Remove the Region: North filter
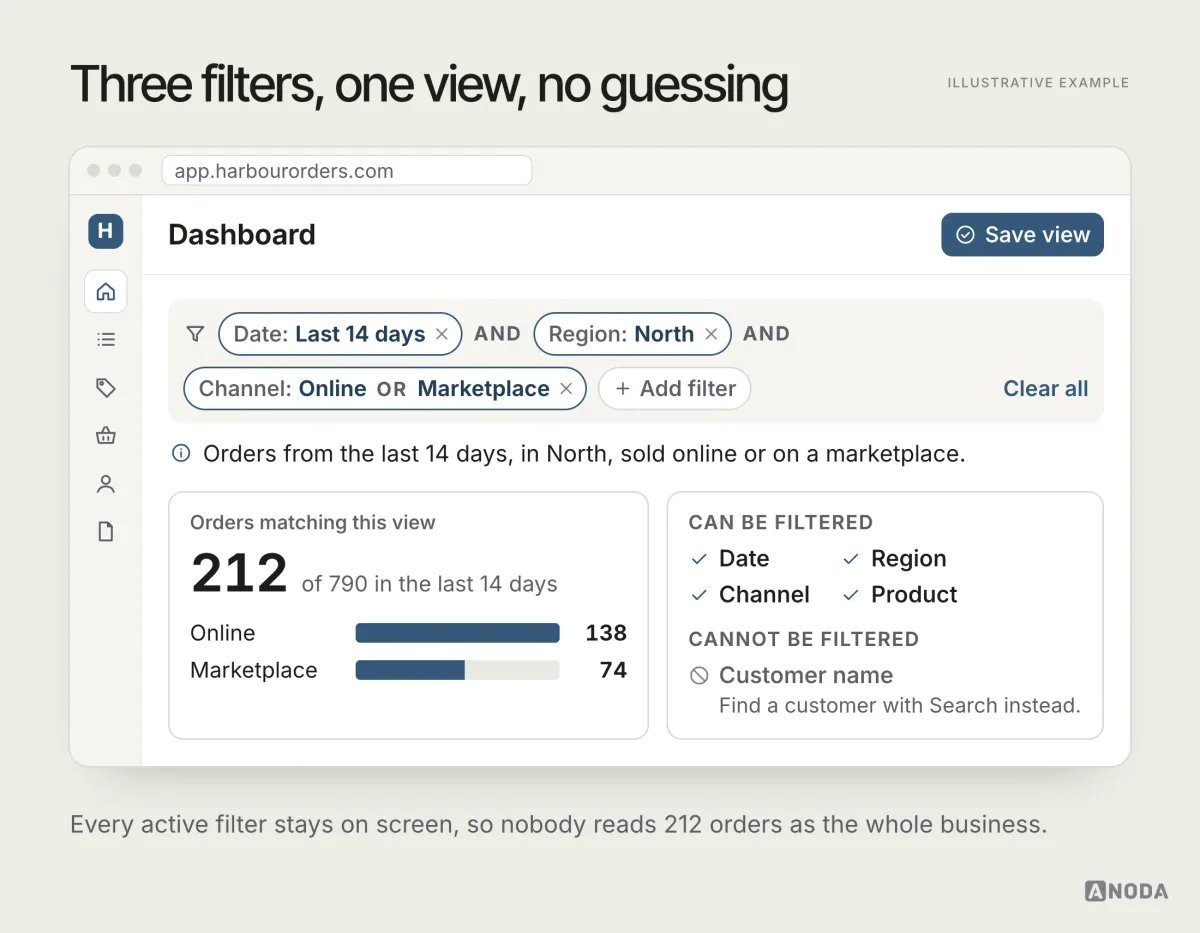The image size is (1200, 933). 711,334
